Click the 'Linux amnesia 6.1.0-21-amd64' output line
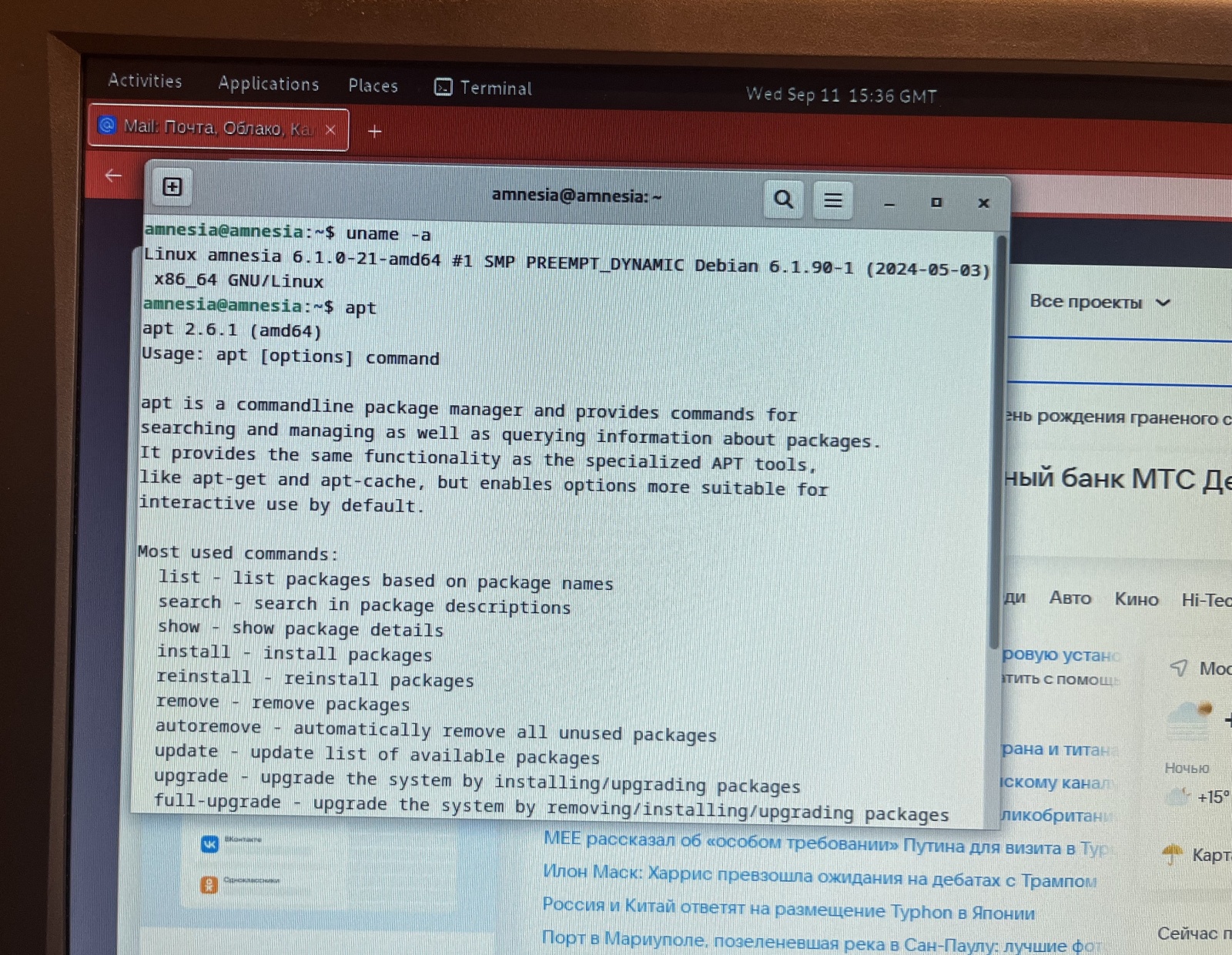This screenshot has height=955, width=1232. [567, 262]
